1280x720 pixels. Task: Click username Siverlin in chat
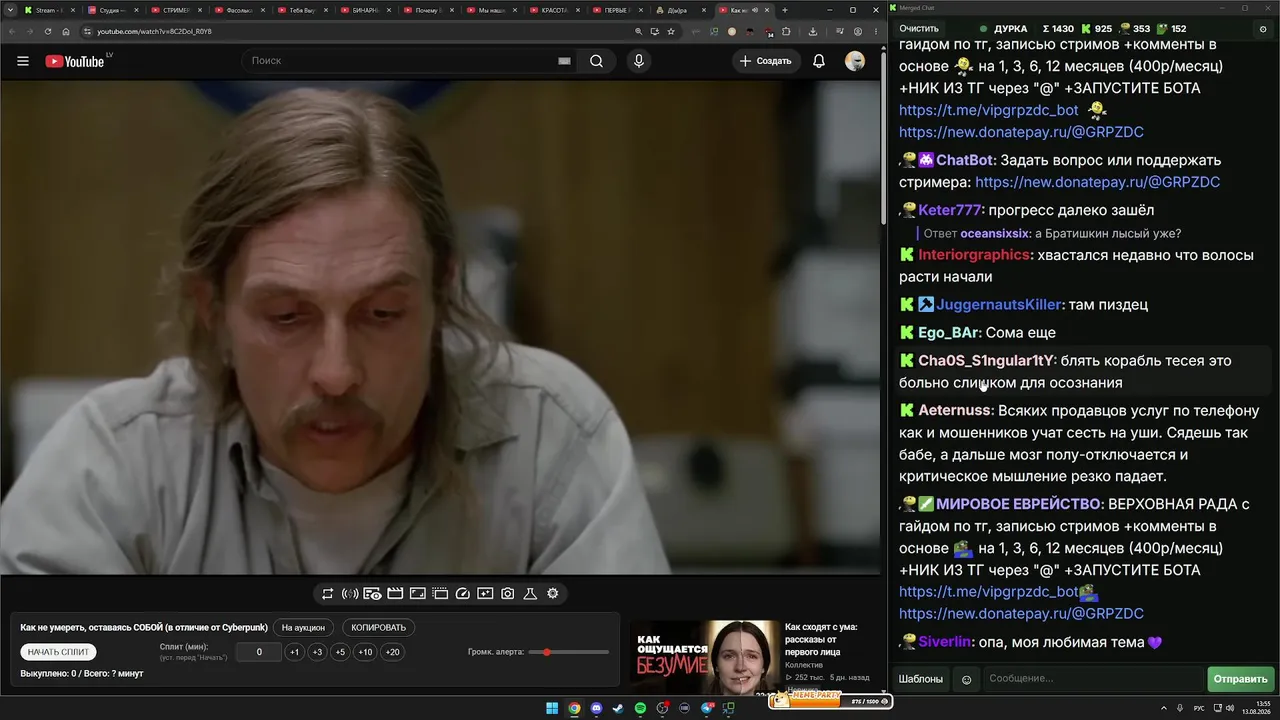click(x=945, y=643)
